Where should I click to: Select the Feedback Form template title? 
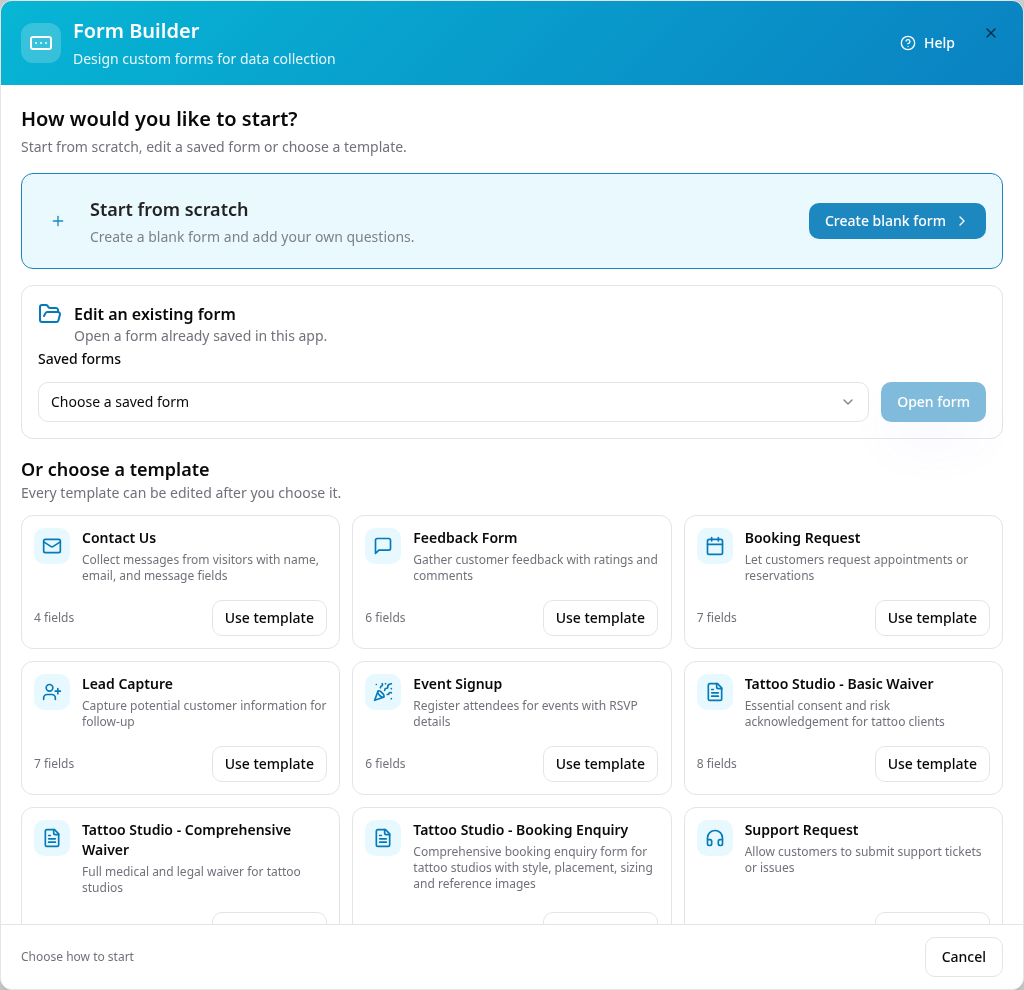(x=465, y=538)
